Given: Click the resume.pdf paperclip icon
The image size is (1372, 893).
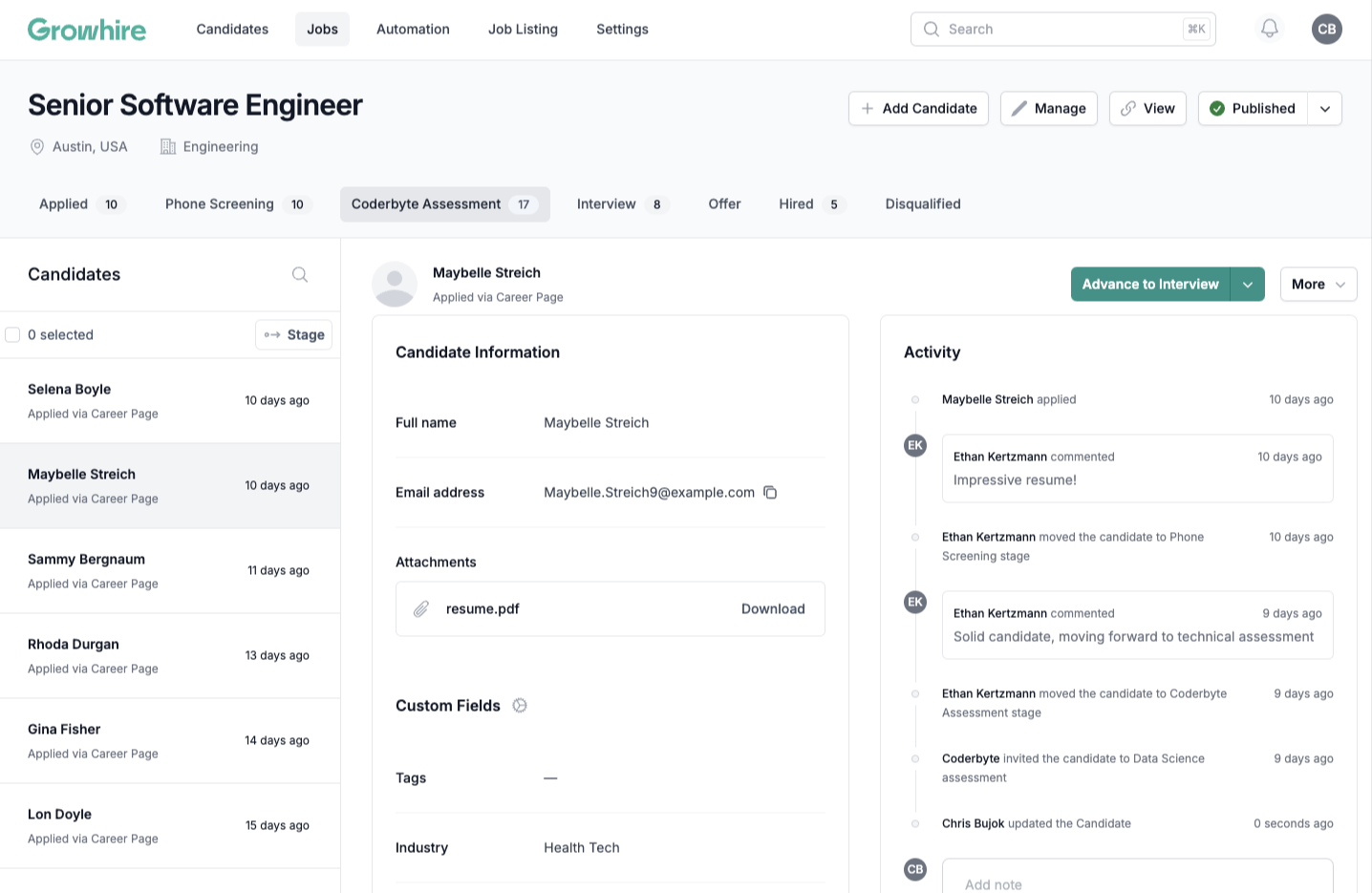Looking at the screenshot, I should point(420,609).
